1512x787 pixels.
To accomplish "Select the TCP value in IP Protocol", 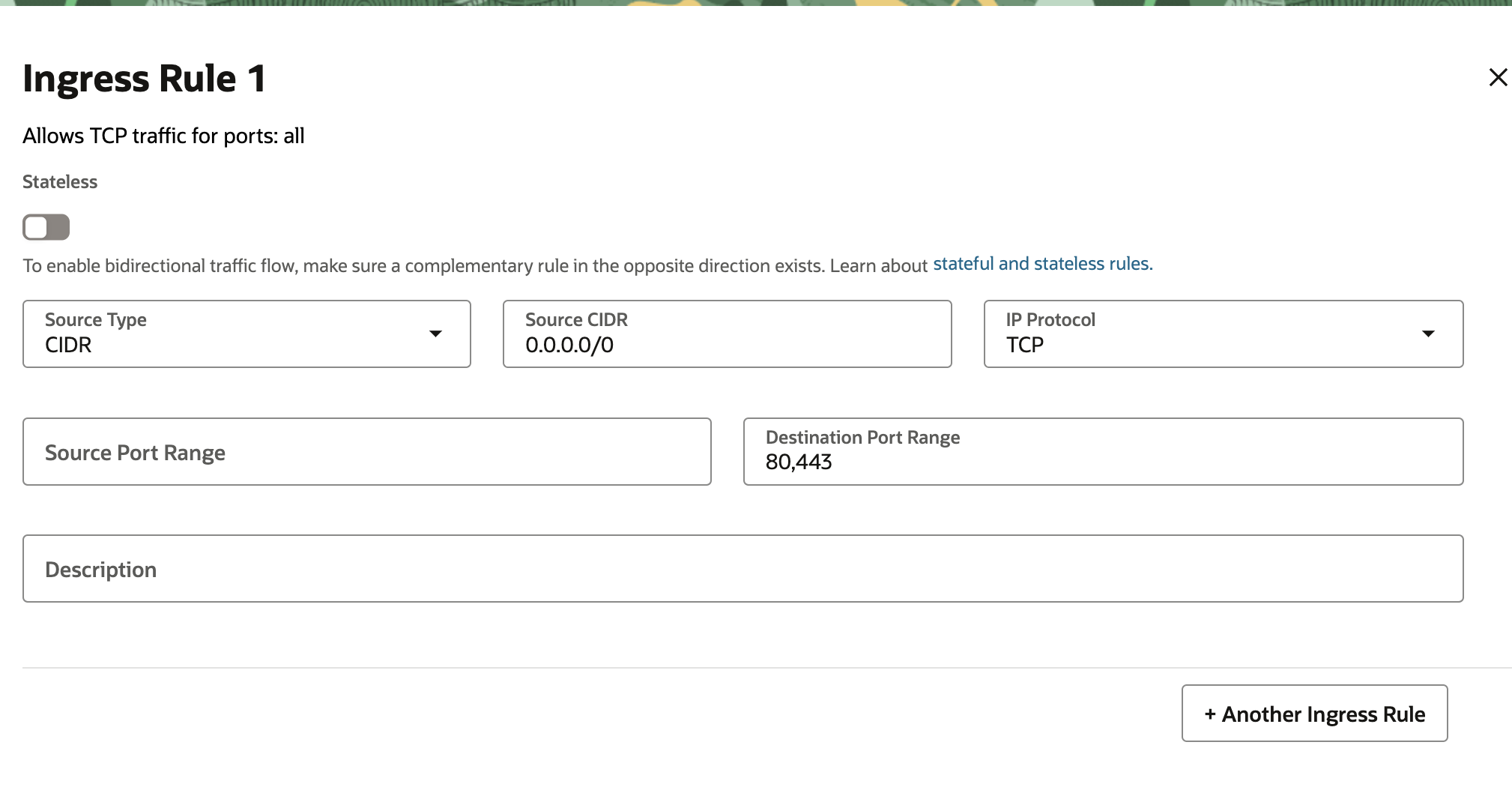I will pyautogui.click(x=1024, y=345).
